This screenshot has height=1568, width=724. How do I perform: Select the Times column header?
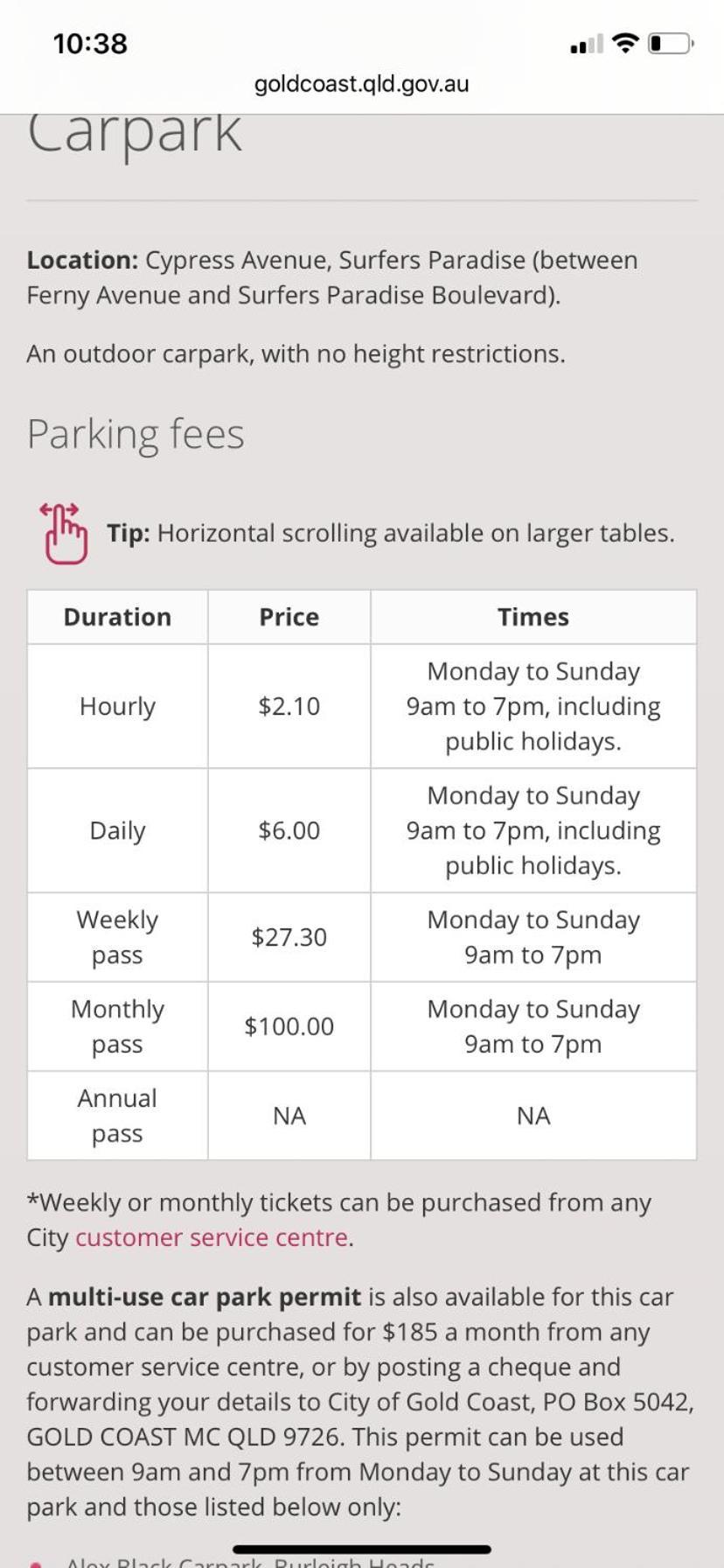[x=533, y=617]
